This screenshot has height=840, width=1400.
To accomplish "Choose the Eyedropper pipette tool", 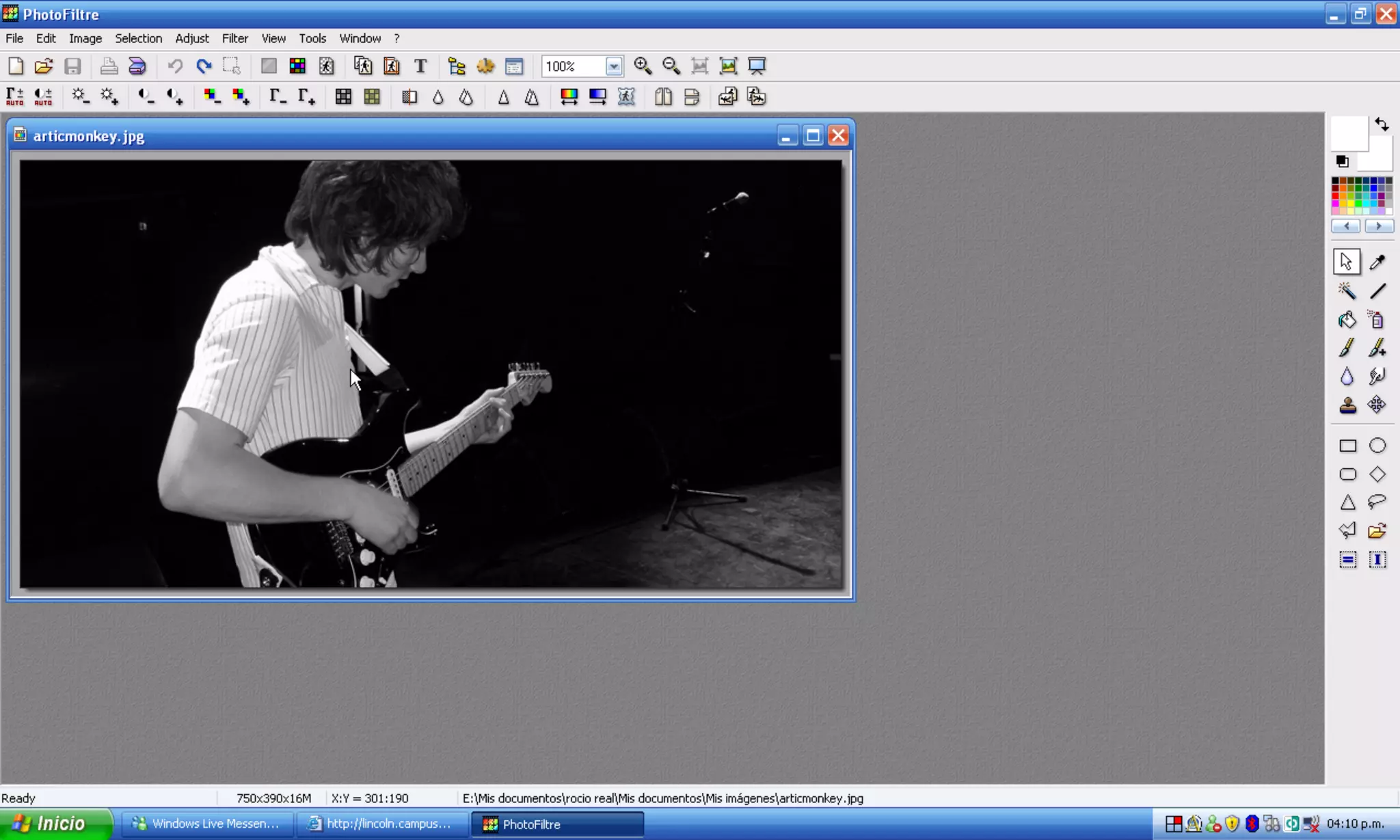I will (1377, 262).
